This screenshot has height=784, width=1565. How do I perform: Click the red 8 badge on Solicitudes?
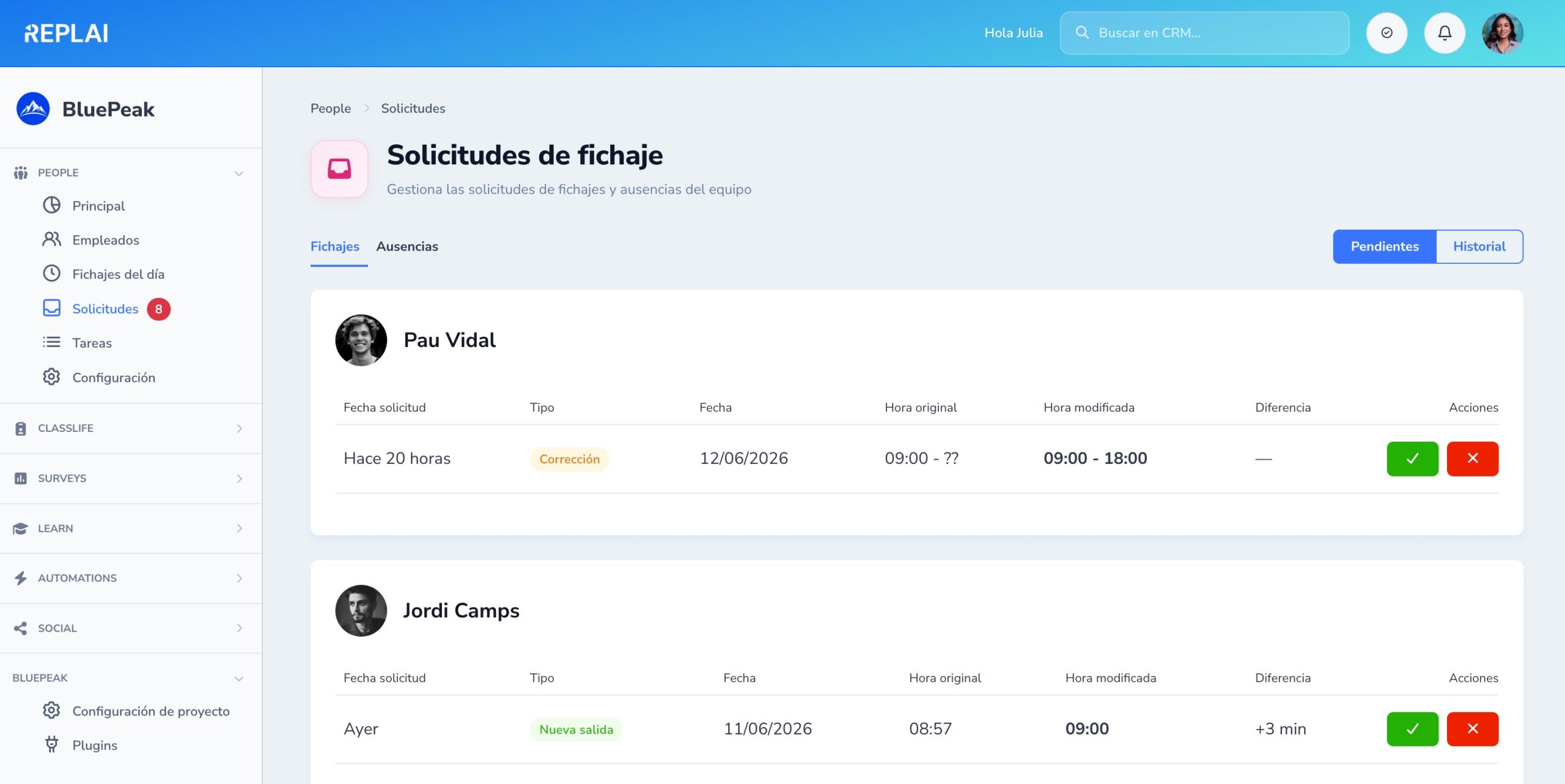(x=158, y=309)
